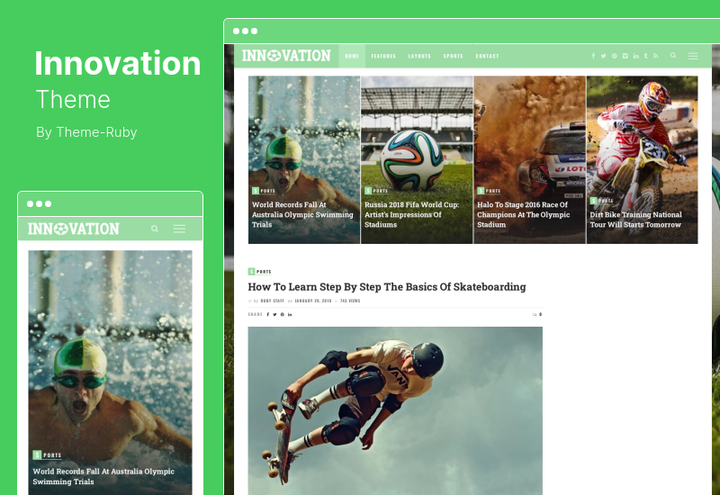The width and height of the screenshot is (720, 495).
Task: Click 'January 25, 2016' post date
Action: 313,301
